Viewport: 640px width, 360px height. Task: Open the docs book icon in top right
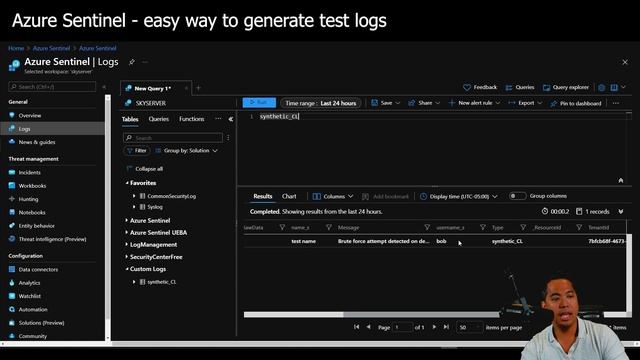click(613, 87)
